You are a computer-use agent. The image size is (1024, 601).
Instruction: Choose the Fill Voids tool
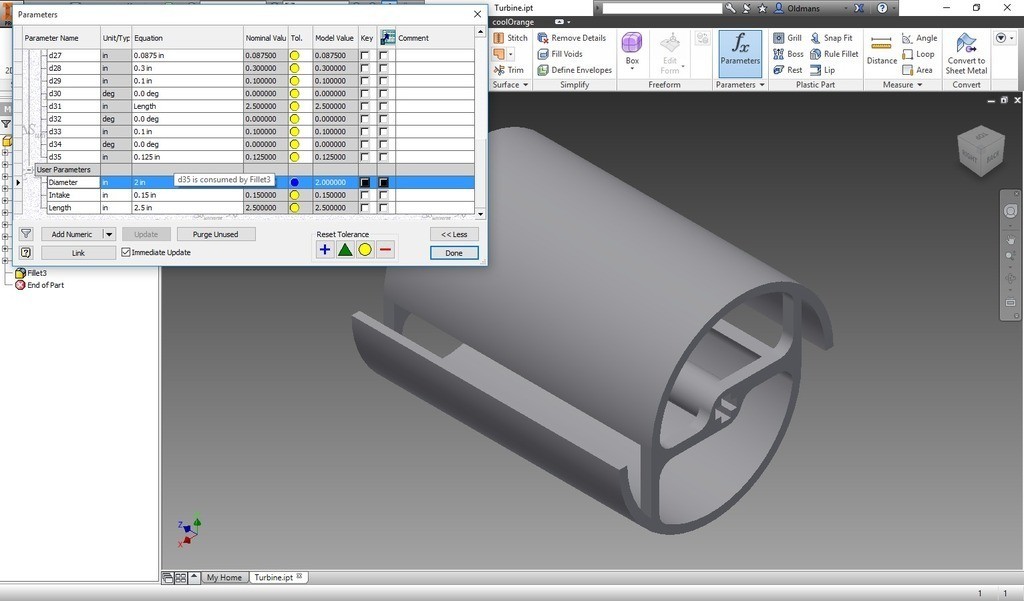[x=560, y=54]
